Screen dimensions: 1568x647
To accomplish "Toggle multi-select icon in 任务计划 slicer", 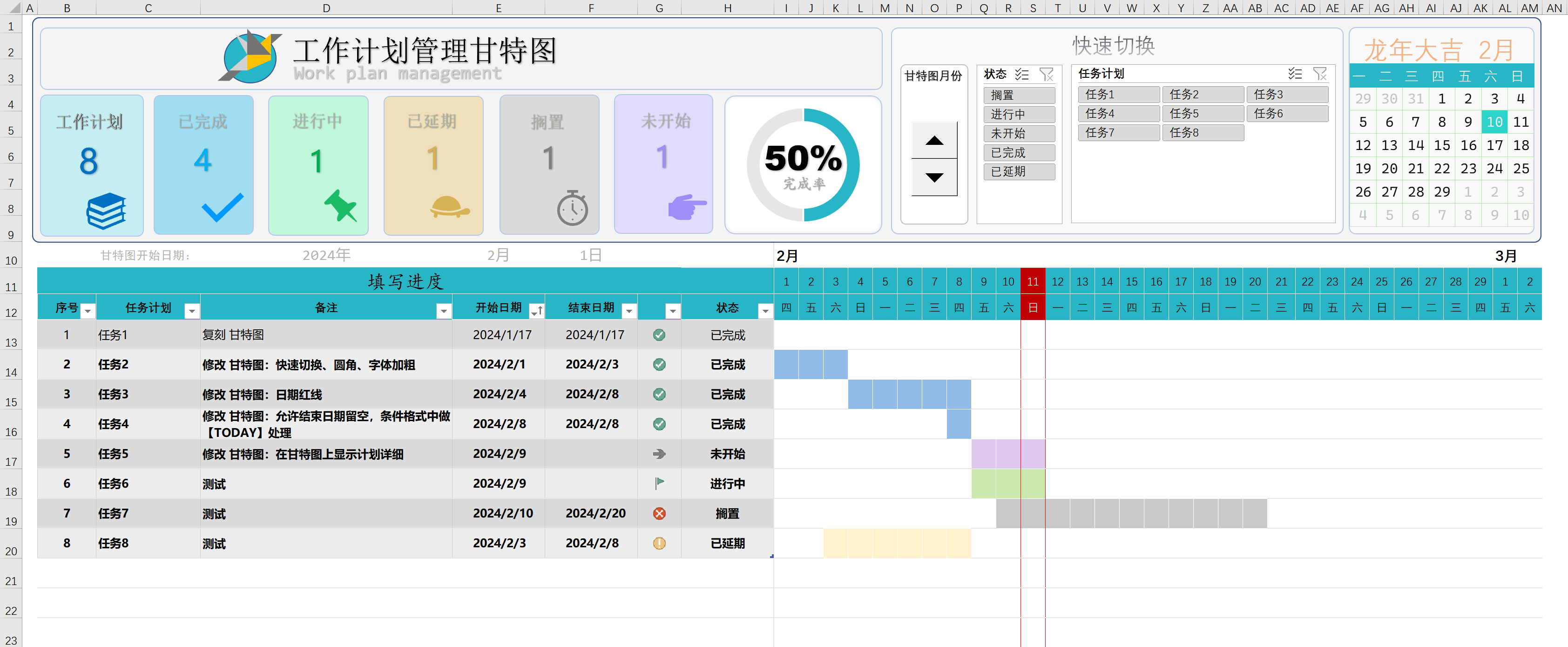I will [1295, 74].
